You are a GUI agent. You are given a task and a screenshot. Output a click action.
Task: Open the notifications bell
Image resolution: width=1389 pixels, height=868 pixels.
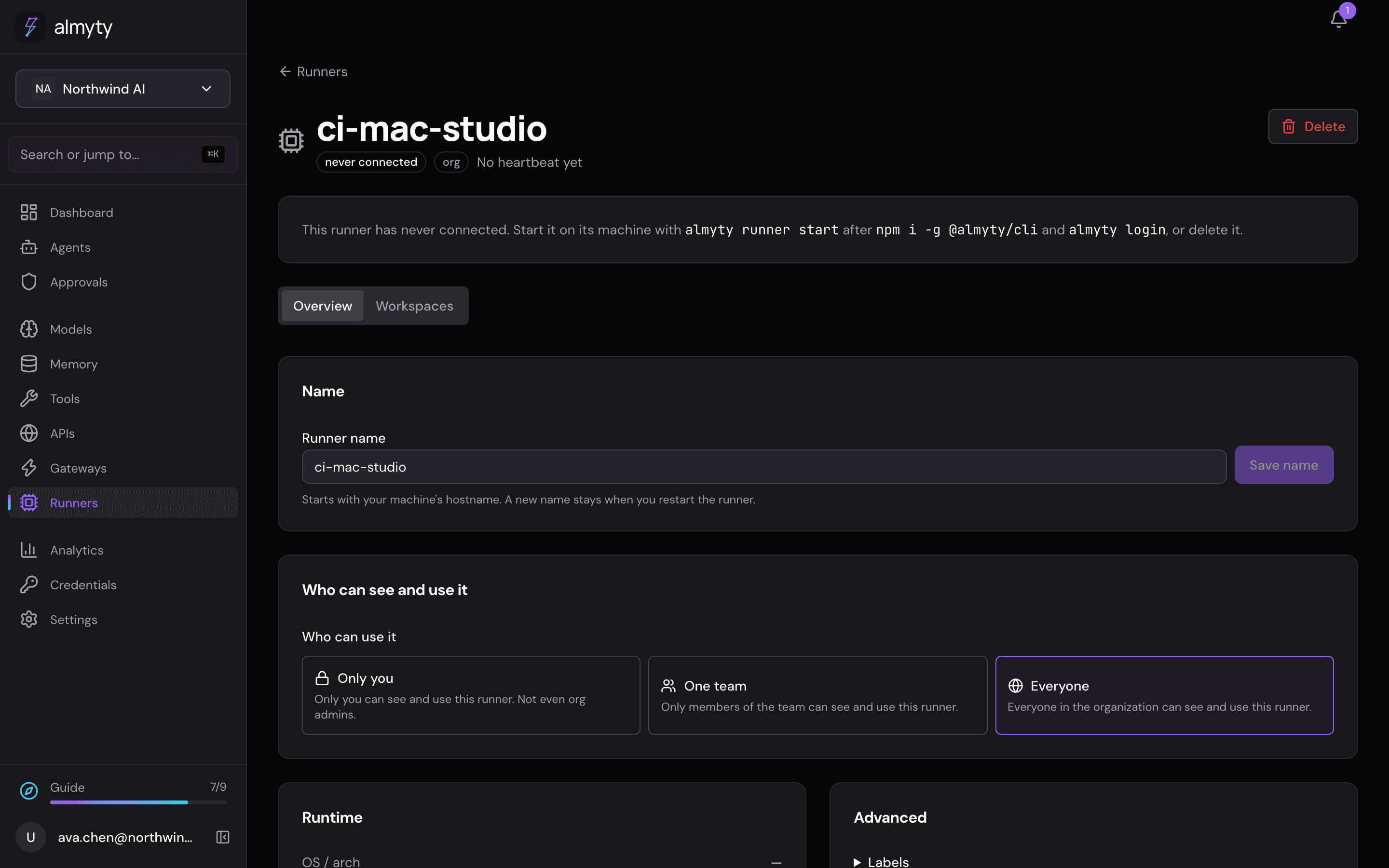[x=1338, y=19]
